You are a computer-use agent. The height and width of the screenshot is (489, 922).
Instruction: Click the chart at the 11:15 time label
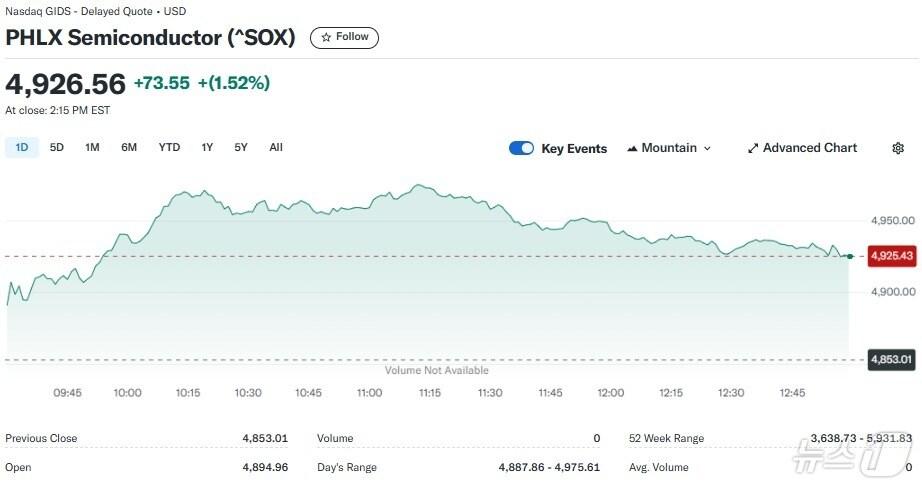pyautogui.click(x=429, y=393)
